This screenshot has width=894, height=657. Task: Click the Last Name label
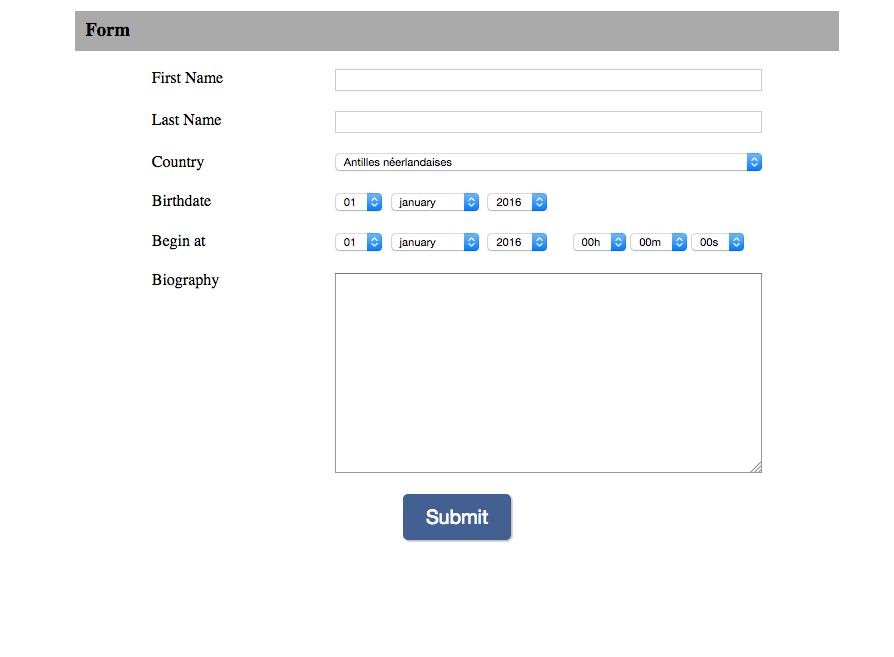click(x=186, y=120)
